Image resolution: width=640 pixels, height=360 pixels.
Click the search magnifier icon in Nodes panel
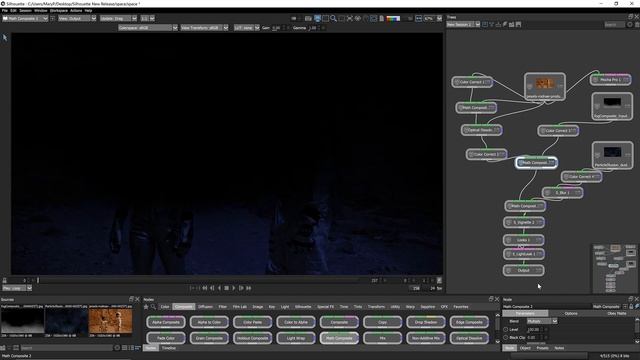point(153,307)
